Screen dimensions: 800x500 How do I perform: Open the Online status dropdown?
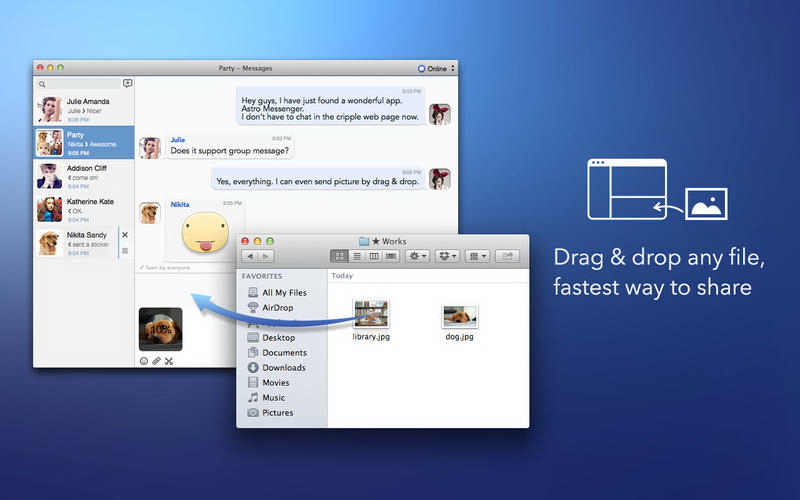click(436, 68)
